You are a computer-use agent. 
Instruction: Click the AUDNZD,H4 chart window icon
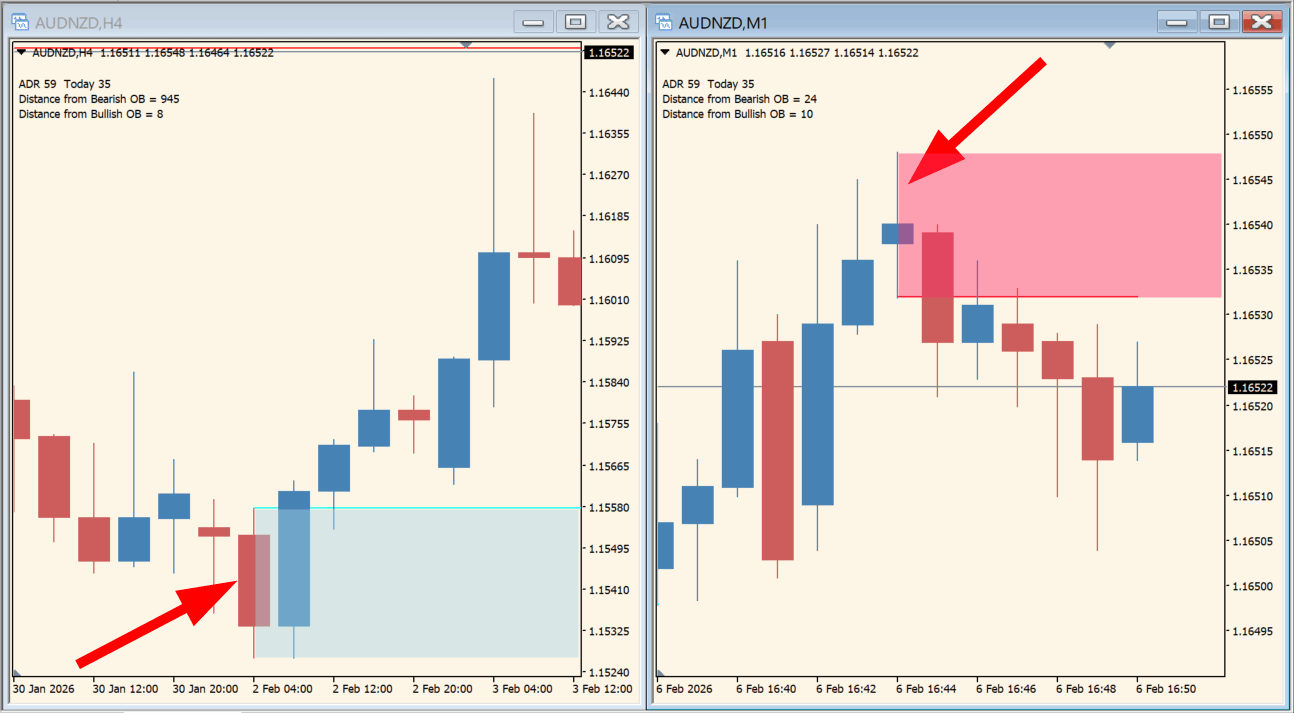click(x=20, y=22)
